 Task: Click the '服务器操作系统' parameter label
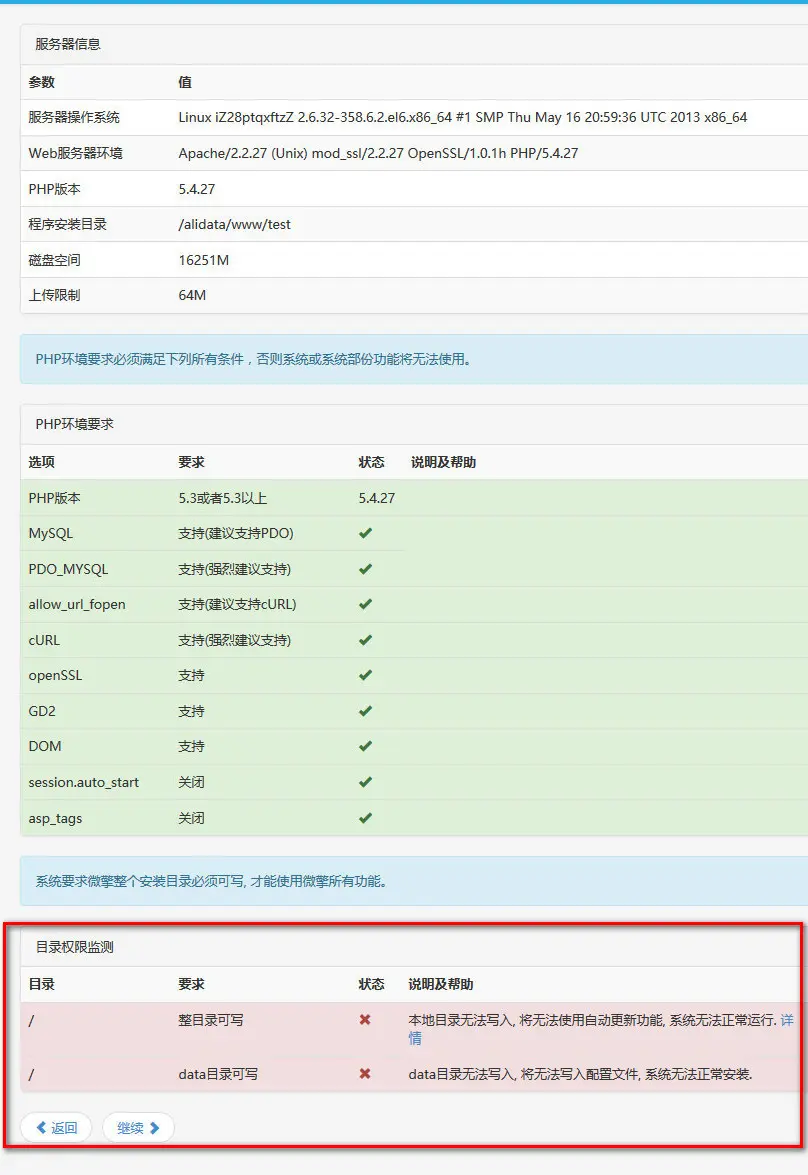(x=74, y=117)
